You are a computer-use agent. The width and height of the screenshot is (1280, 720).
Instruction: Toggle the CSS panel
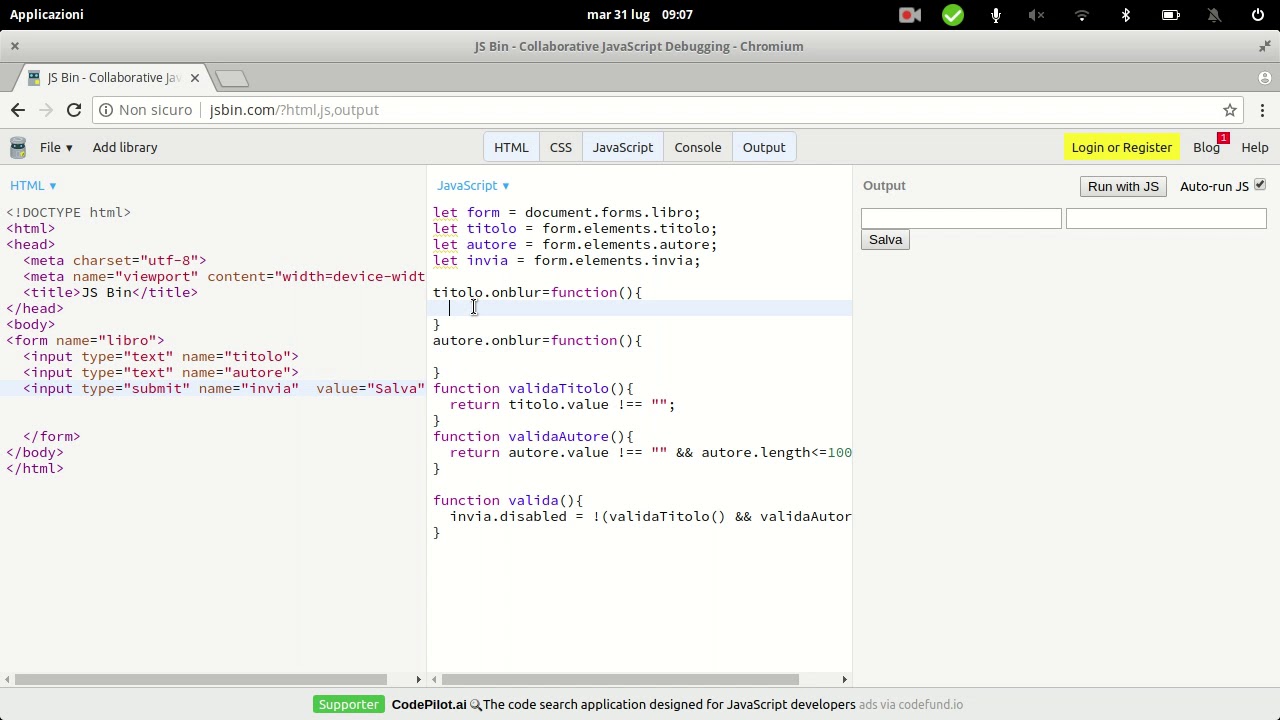pyautogui.click(x=560, y=147)
